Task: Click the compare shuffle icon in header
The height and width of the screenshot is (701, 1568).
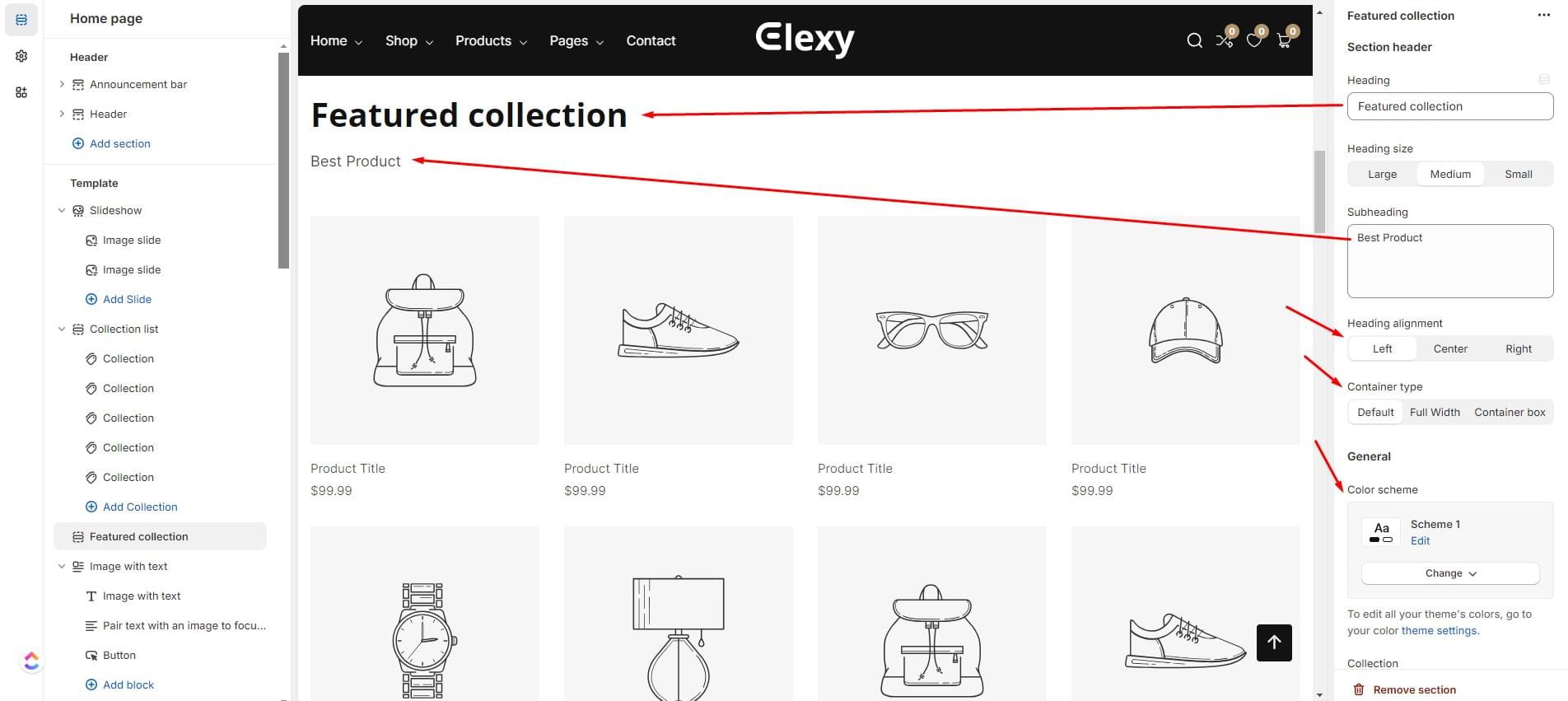Action: coord(1224,41)
